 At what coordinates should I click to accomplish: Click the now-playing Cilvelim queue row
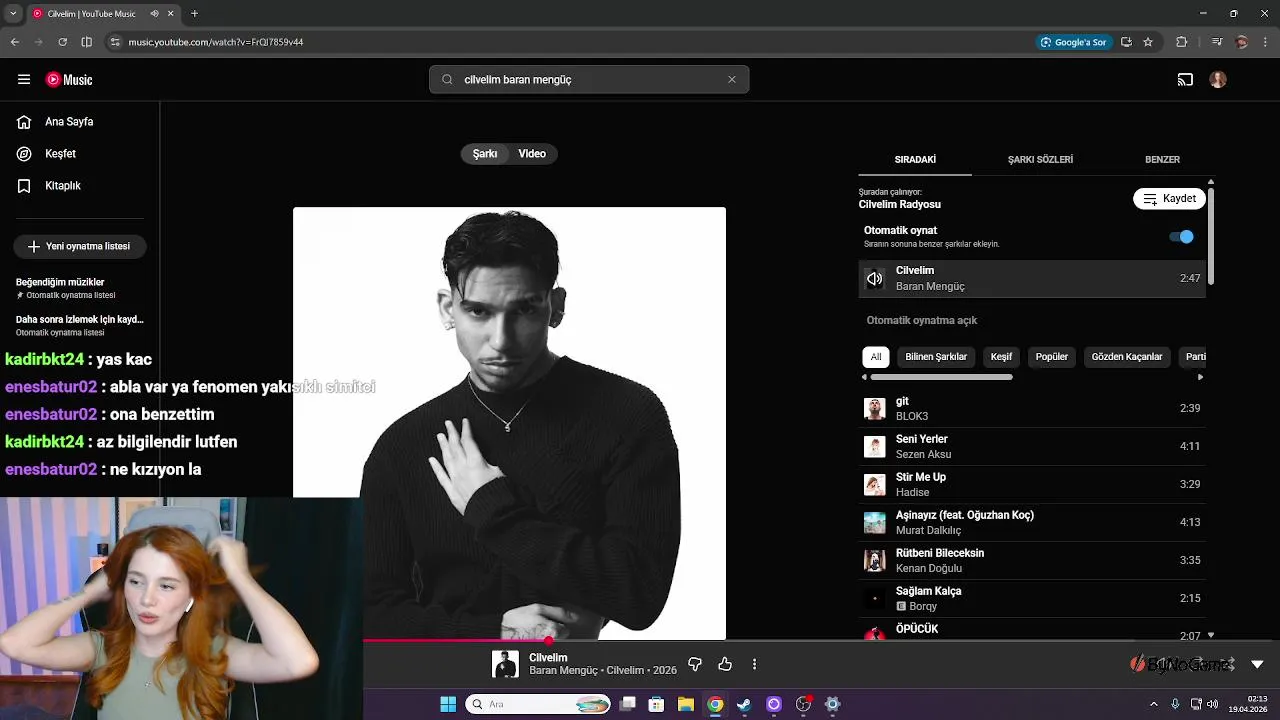(x=1032, y=279)
